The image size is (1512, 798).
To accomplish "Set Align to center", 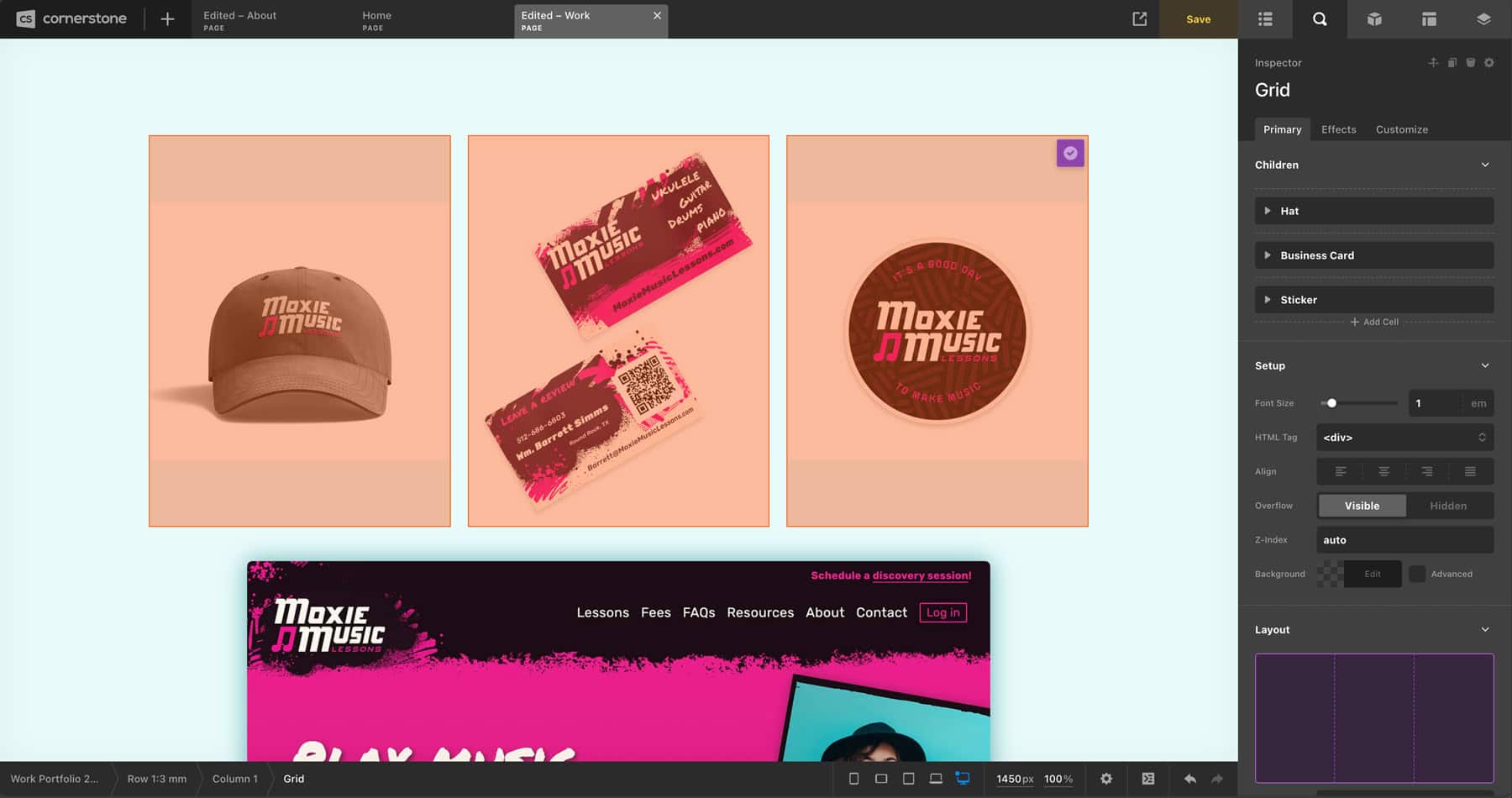I will (1383, 471).
